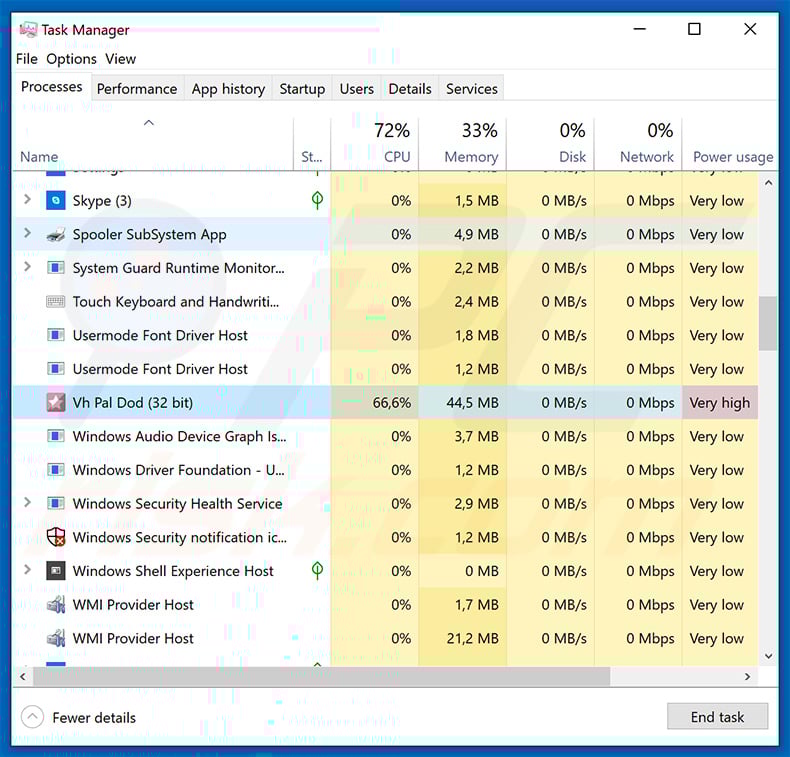The image size is (790, 757).
Task: Click the Windows Audio Device Graph icon
Action: [x=55, y=436]
